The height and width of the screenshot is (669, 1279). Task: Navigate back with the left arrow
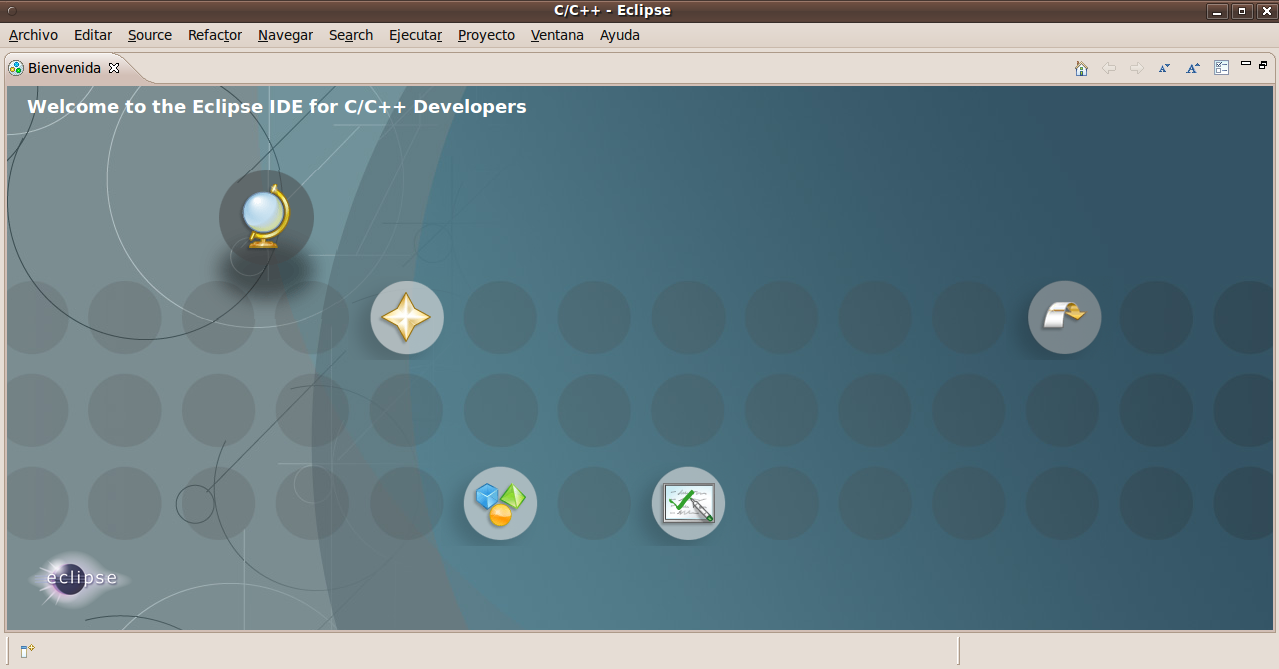click(1109, 68)
